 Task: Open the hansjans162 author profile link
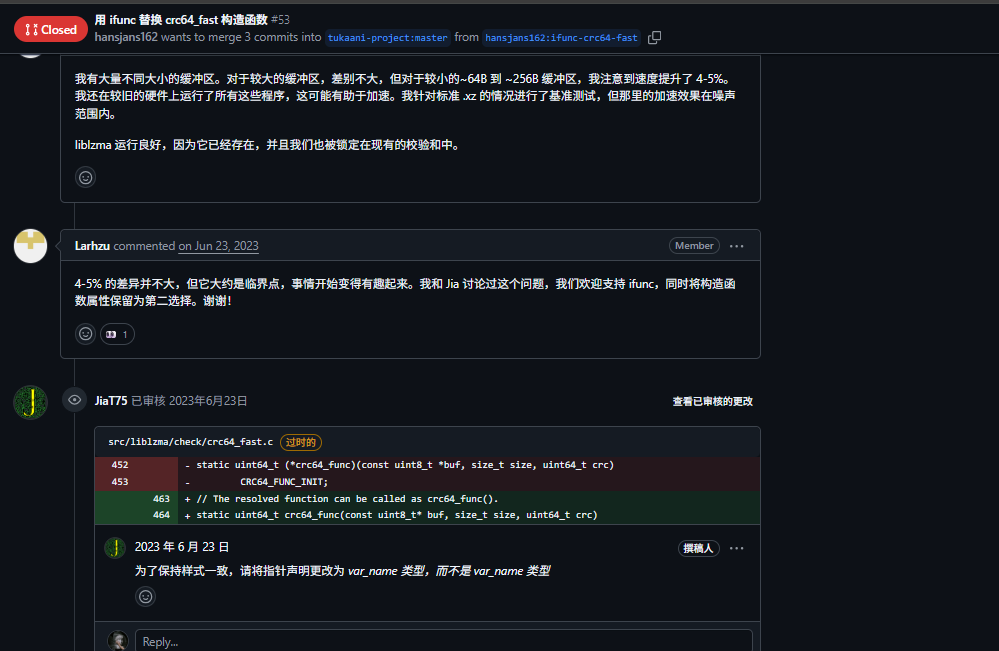coord(126,37)
